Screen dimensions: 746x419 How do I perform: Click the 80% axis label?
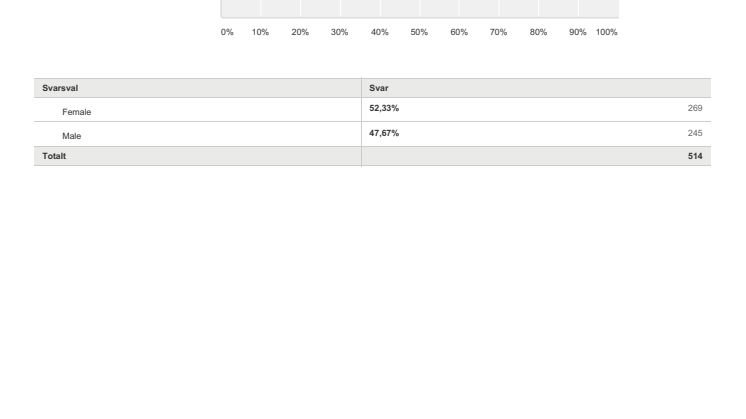tap(538, 33)
